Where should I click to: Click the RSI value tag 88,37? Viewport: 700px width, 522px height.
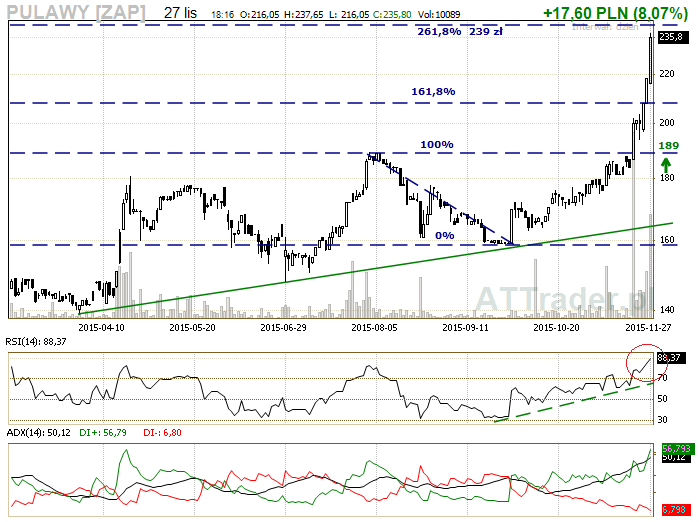click(x=670, y=358)
